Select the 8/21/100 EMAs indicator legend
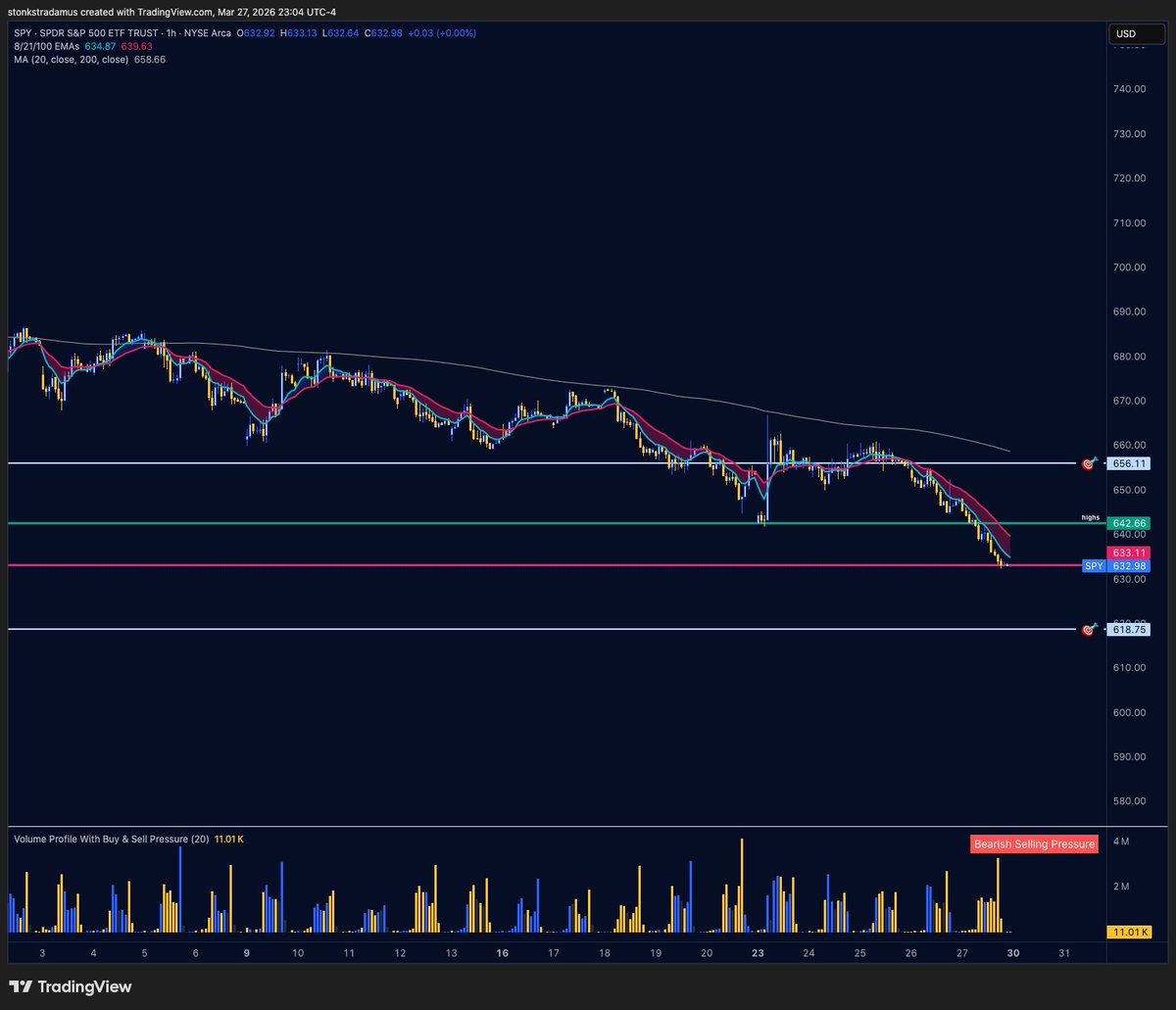Screen dimensions: 1176x1010 click(x=46, y=46)
